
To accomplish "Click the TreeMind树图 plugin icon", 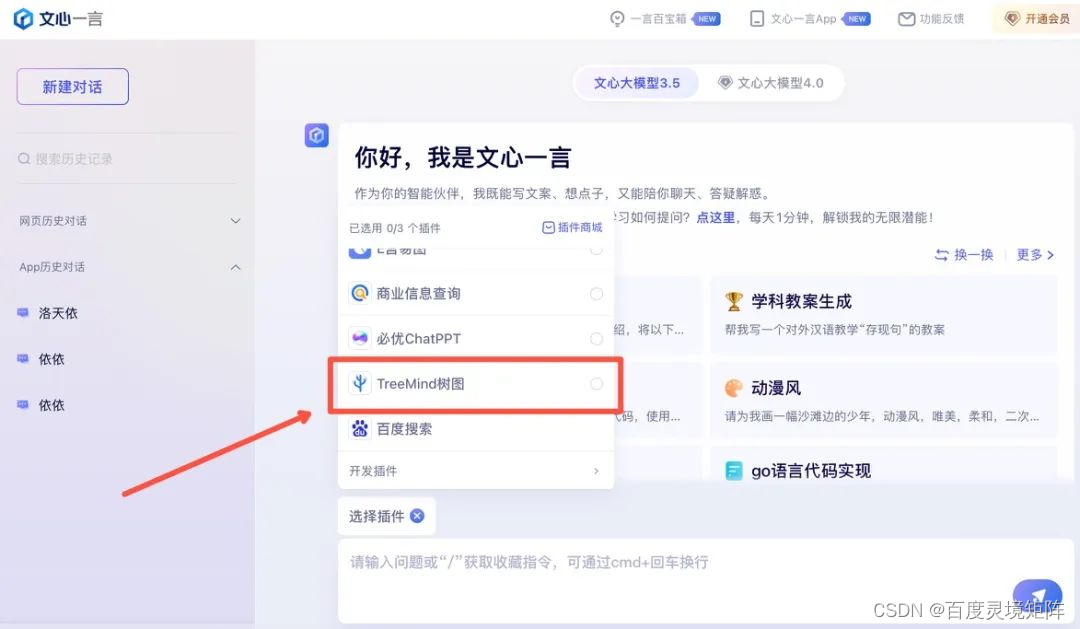I will tap(360, 383).
